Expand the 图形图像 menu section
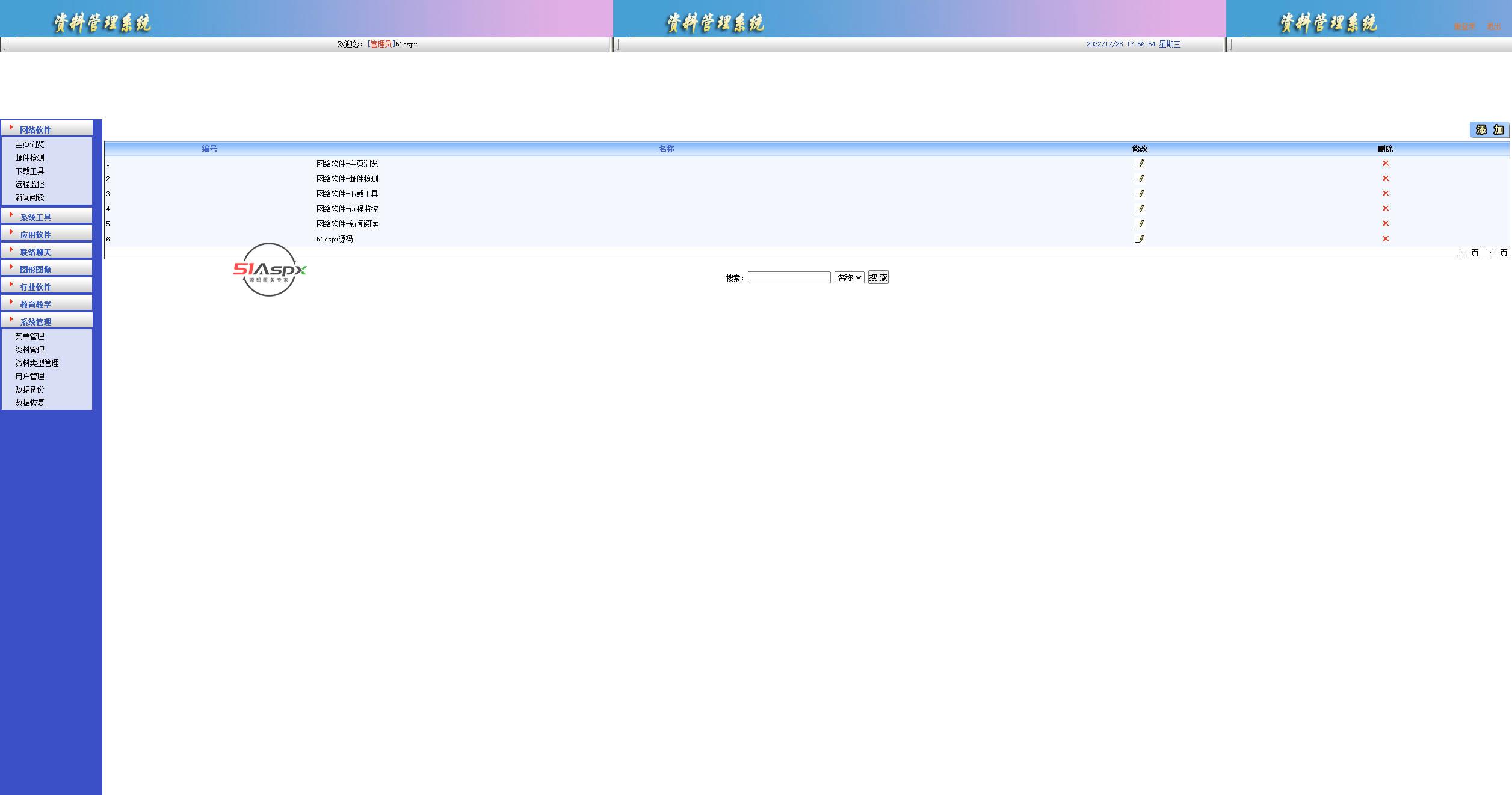1512x795 pixels. point(35,270)
